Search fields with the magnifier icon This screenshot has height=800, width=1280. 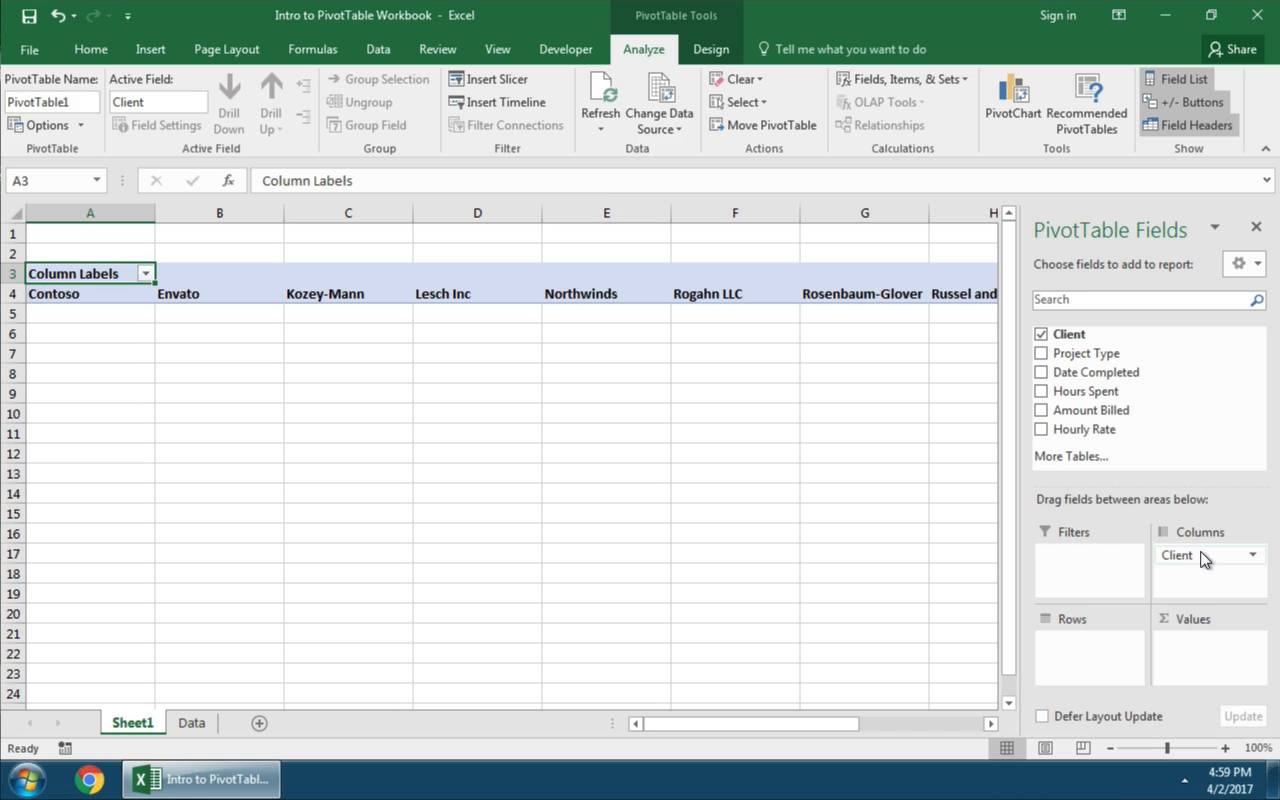1257,300
